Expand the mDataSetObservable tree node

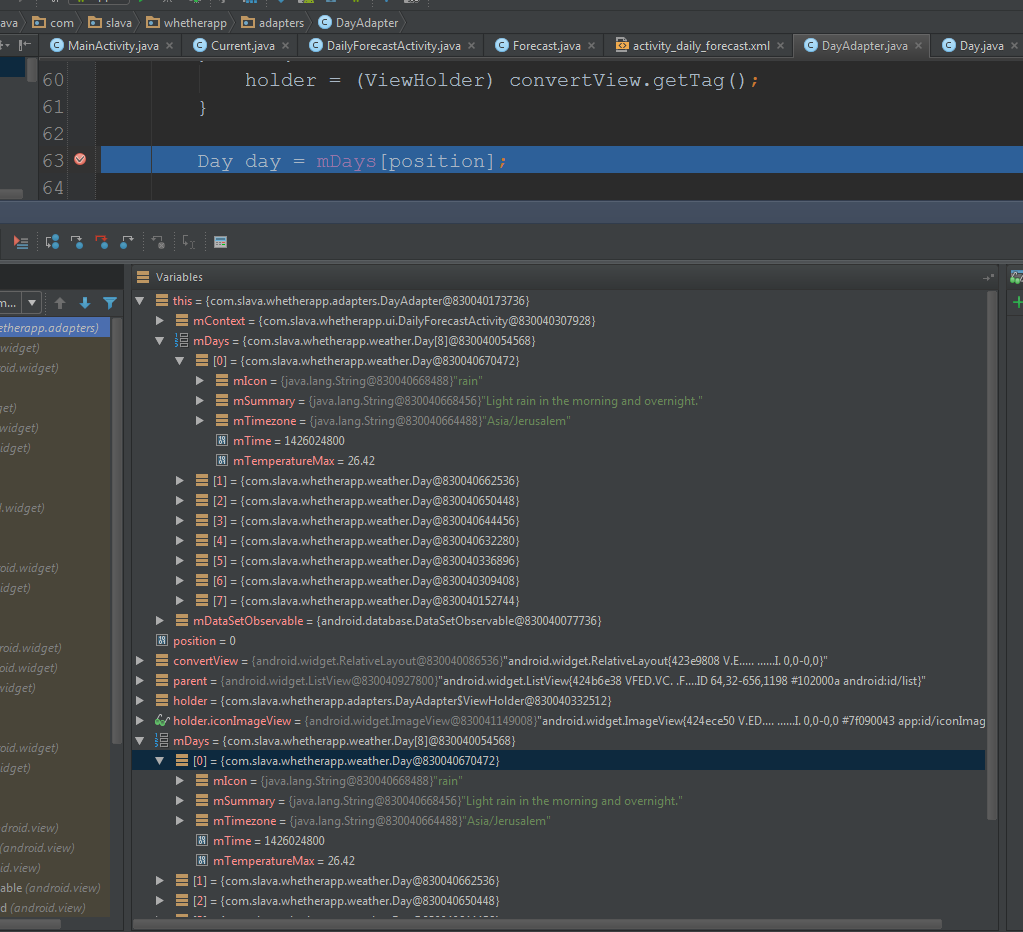(x=160, y=621)
